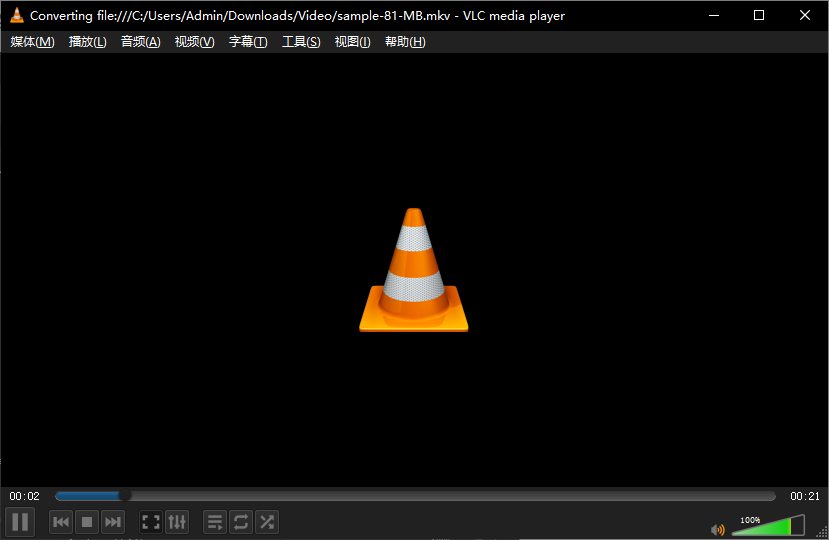Toggle remaining time on 00:21 label
The image size is (829, 540).
(805, 496)
